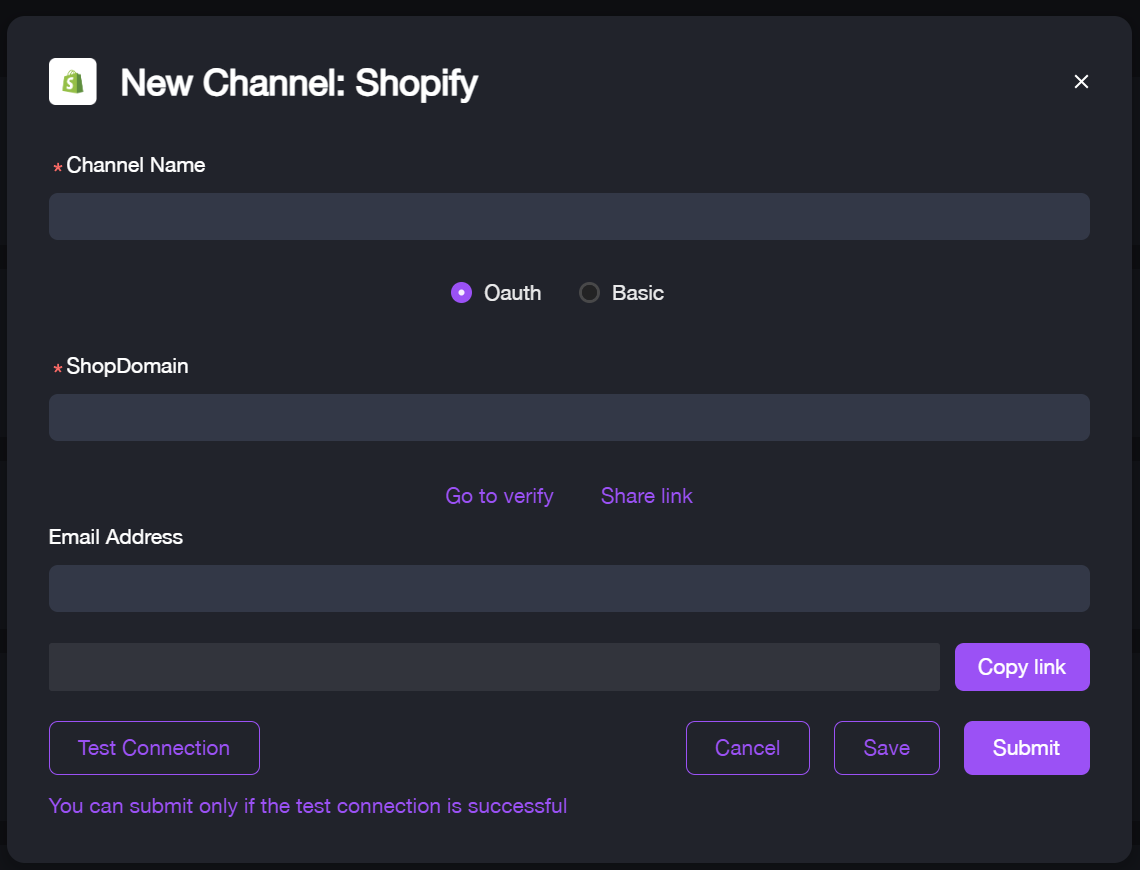Save the channel settings
This screenshot has height=870, width=1140.
pos(886,748)
